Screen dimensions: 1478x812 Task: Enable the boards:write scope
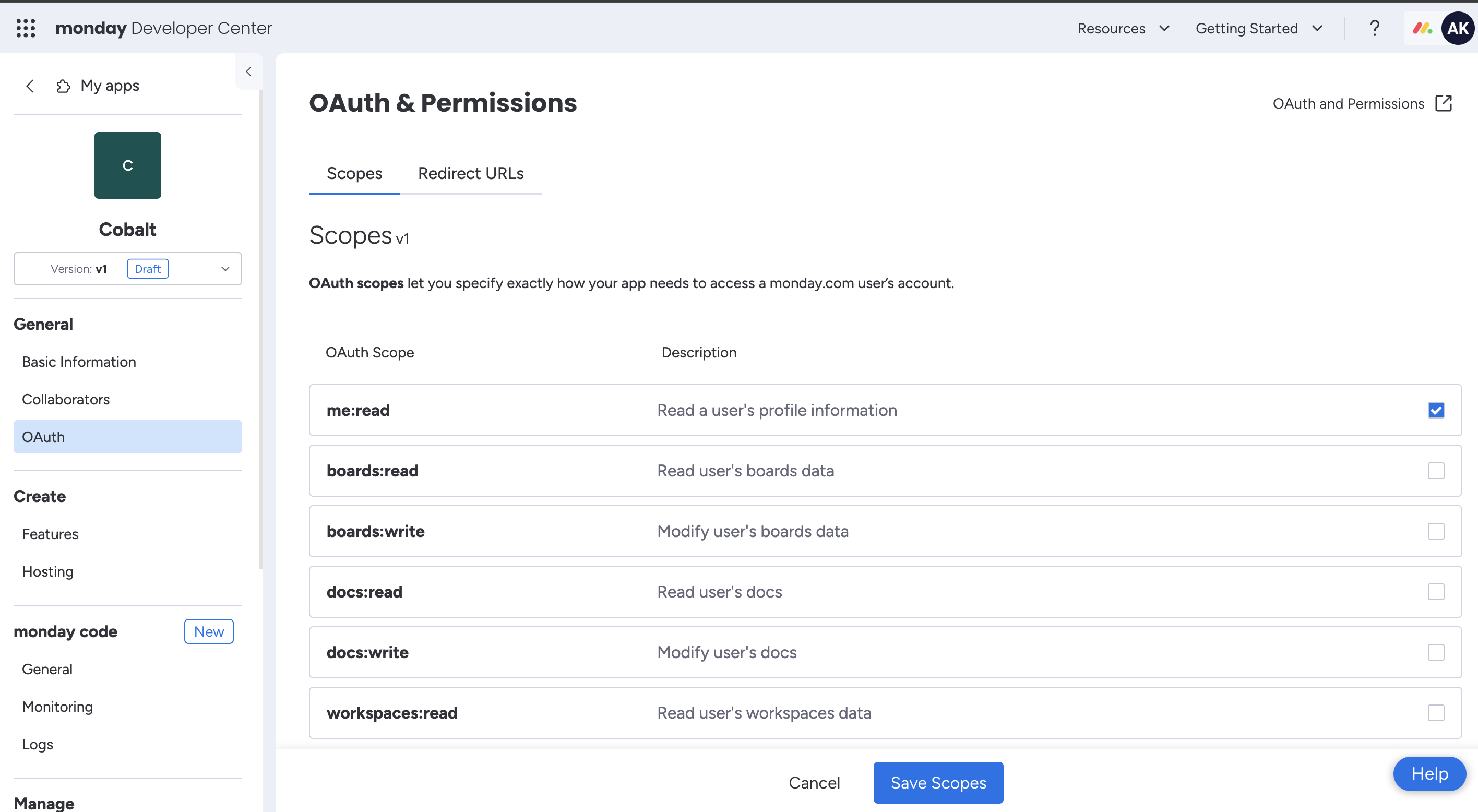[x=1436, y=531]
